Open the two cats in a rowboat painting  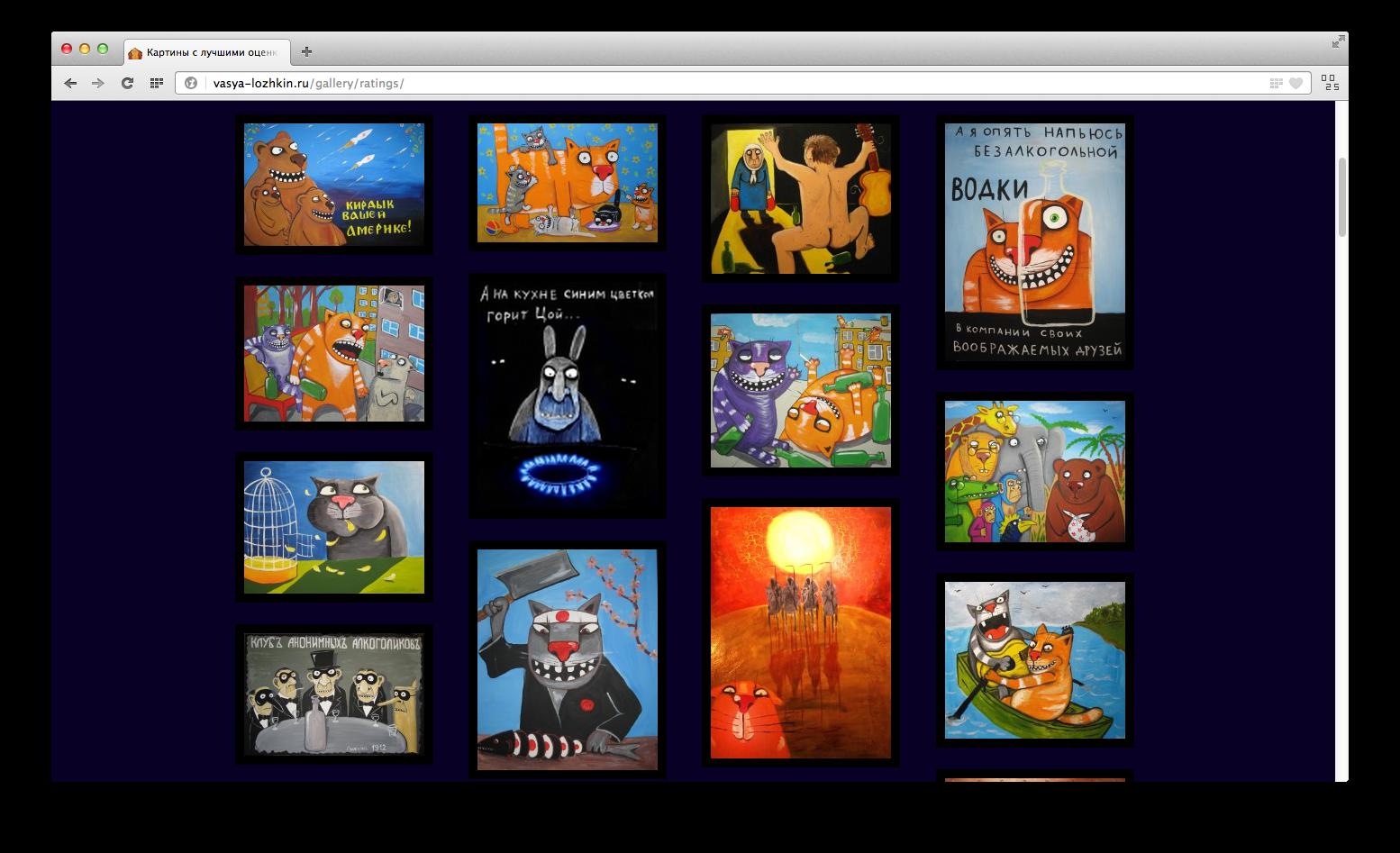1035,660
